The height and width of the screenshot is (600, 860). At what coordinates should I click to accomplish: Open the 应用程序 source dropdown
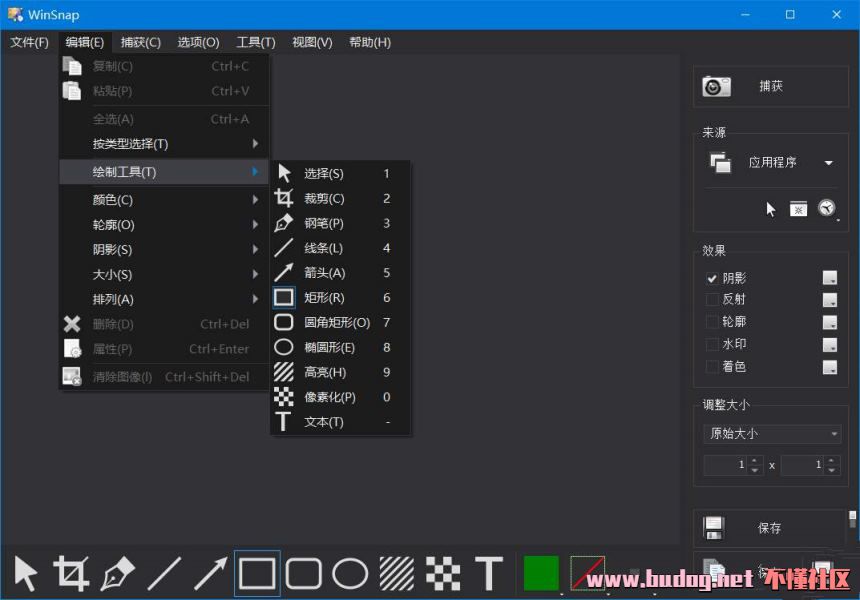click(771, 162)
